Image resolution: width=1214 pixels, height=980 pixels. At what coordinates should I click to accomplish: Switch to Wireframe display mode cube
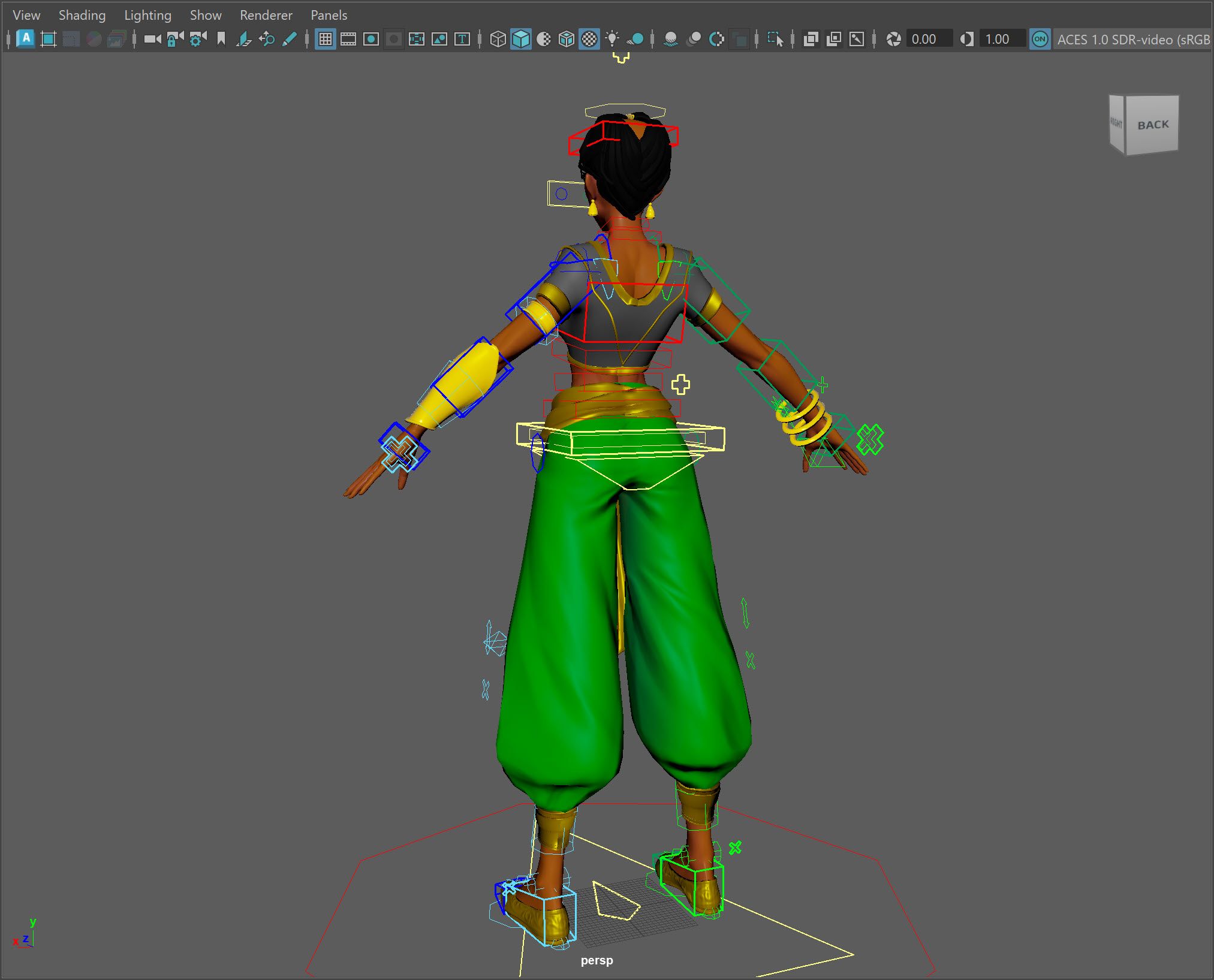pyautogui.click(x=498, y=40)
